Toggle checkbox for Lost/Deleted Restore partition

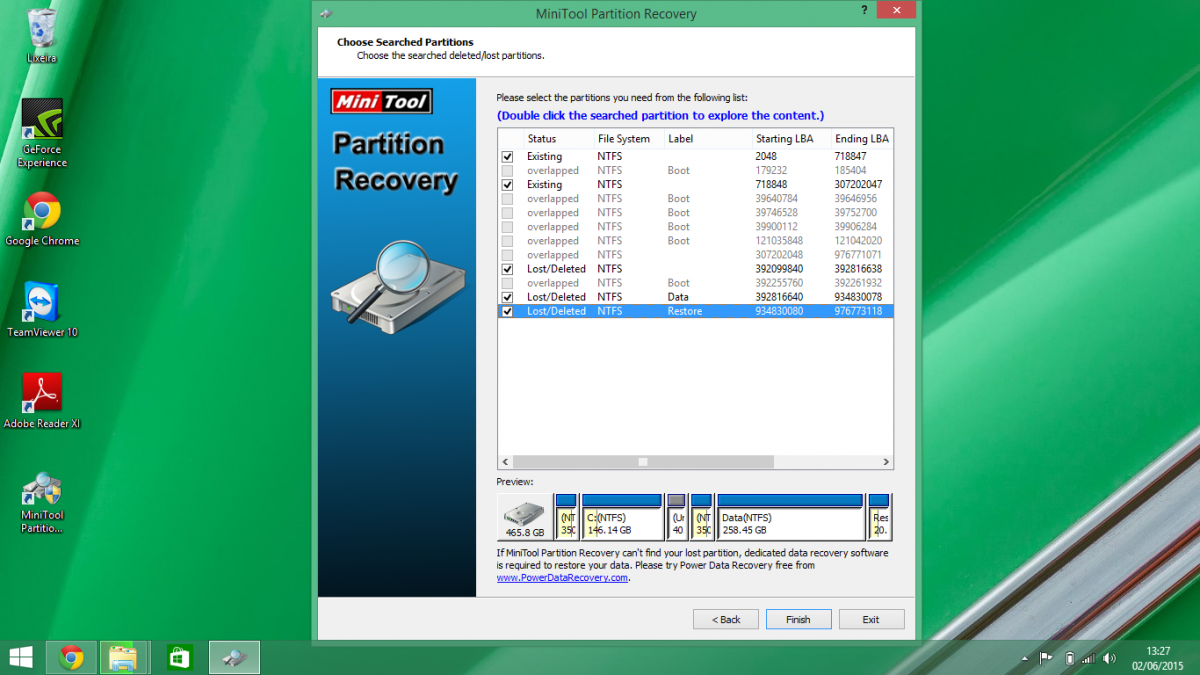(507, 311)
